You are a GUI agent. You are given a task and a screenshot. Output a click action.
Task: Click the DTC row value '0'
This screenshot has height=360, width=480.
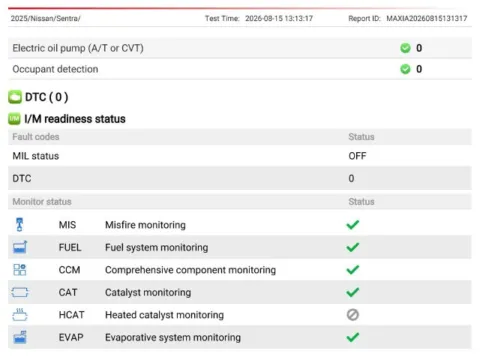(351, 178)
